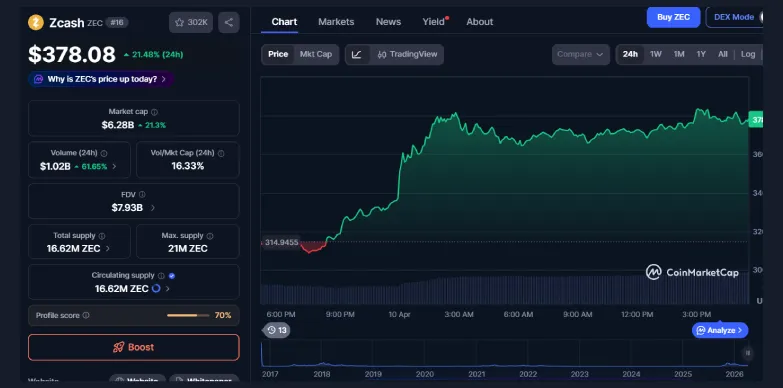Screen dimensions: 783x388
Task: Click the 16.33% Vol/Mkt Cap value
Action: pos(188,166)
